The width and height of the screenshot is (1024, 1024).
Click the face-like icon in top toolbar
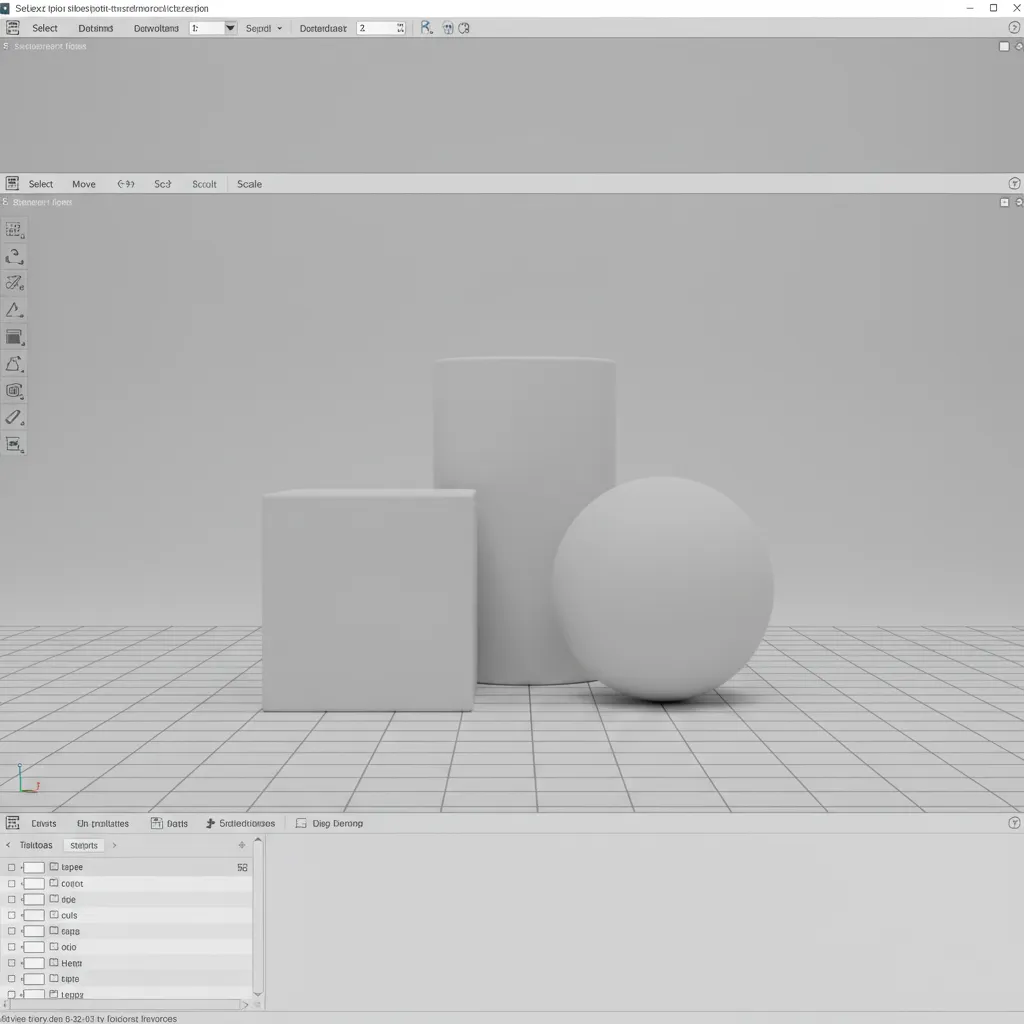coord(448,28)
